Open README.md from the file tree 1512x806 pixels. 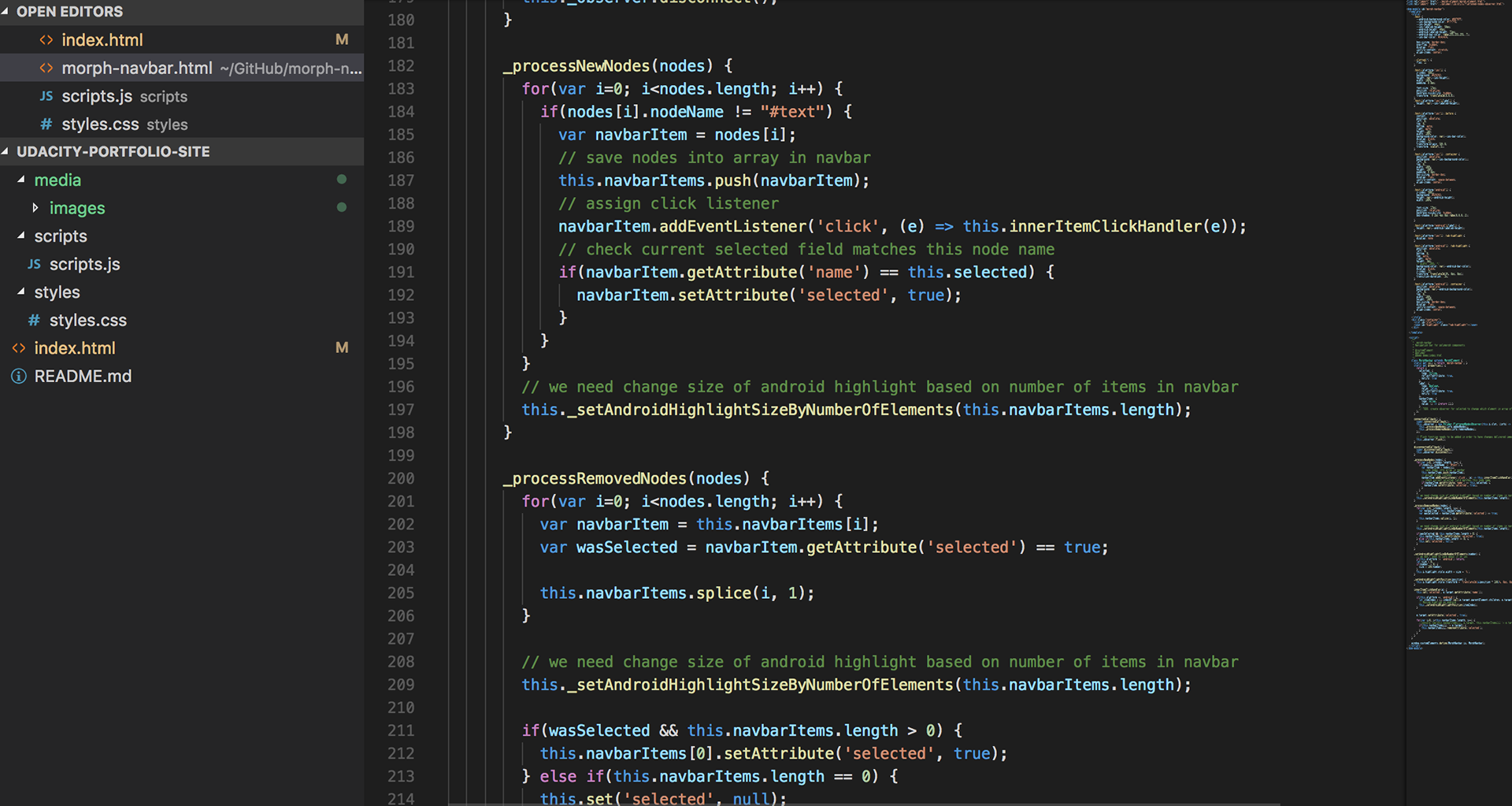pos(83,377)
